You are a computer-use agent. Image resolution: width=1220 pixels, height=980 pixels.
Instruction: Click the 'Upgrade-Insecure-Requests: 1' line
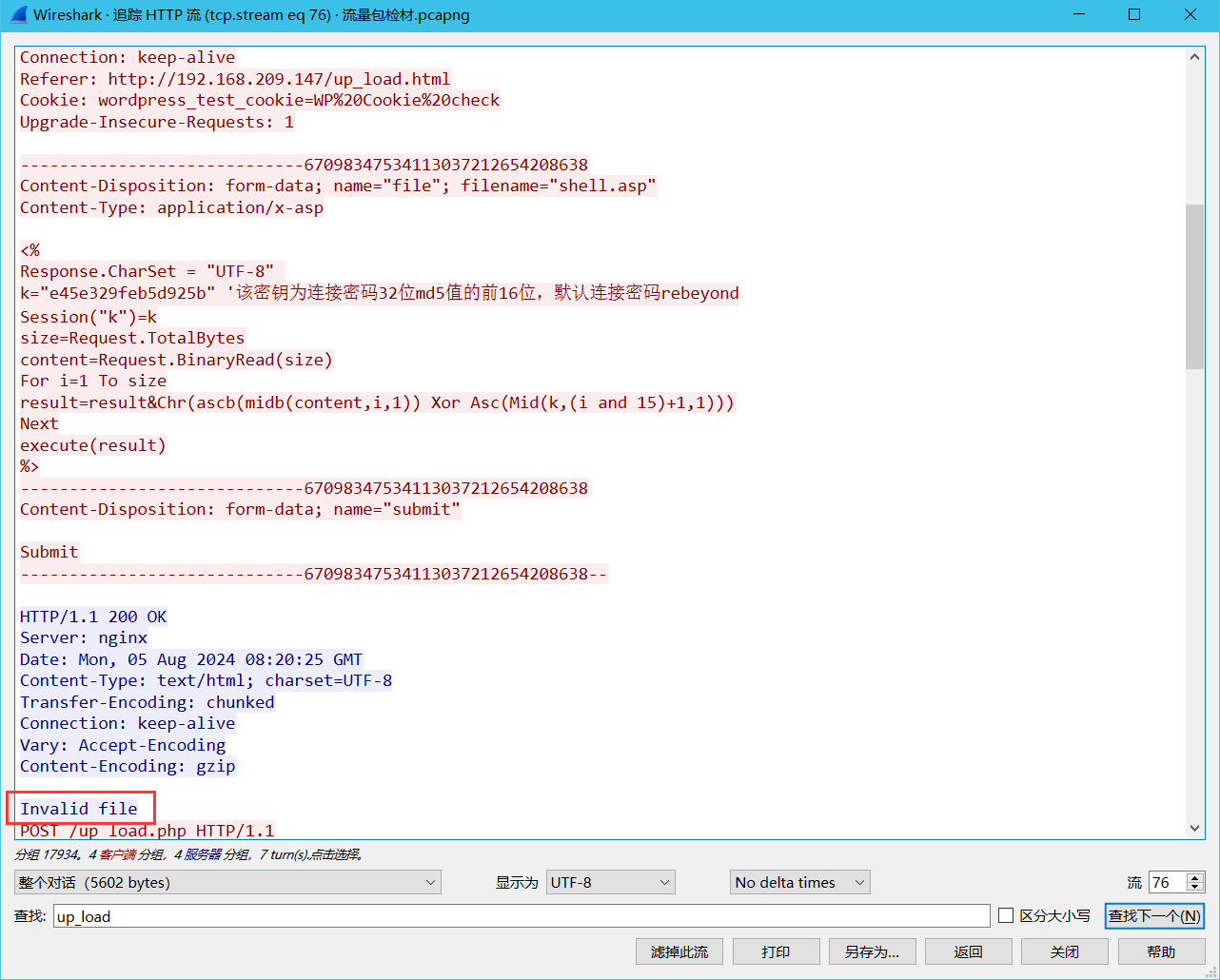157,122
